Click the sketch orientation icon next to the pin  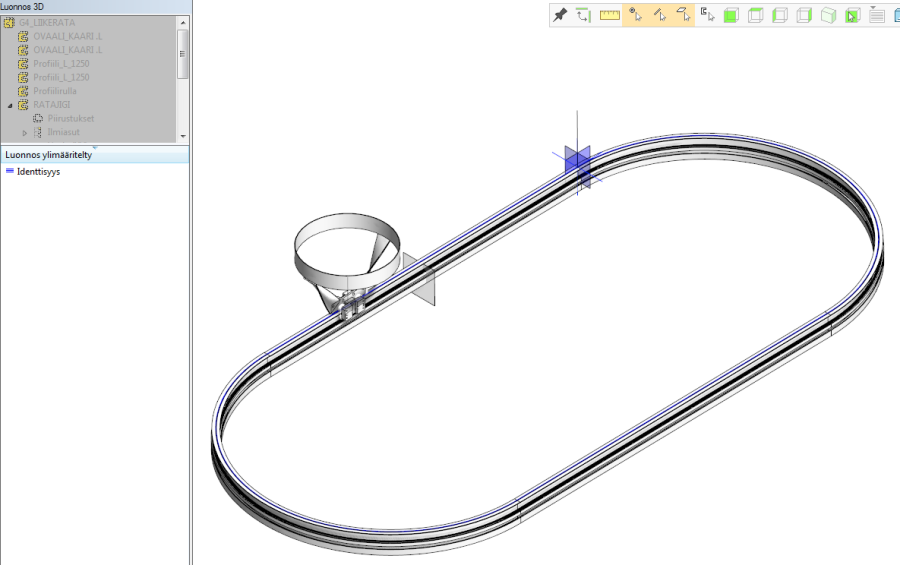coord(584,15)
